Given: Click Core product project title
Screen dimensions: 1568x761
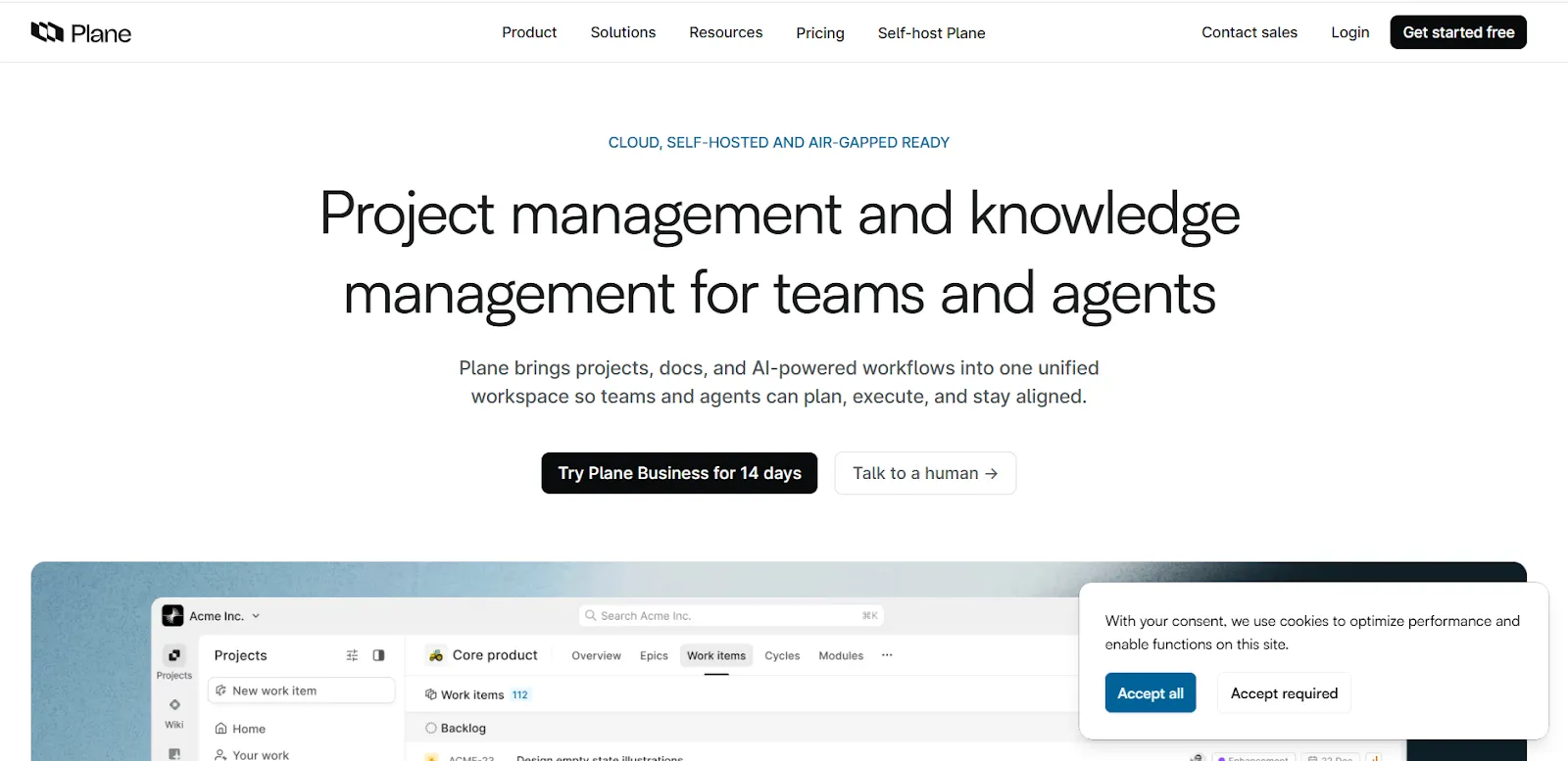Looking at the screenshot, I should click(495, 655).
